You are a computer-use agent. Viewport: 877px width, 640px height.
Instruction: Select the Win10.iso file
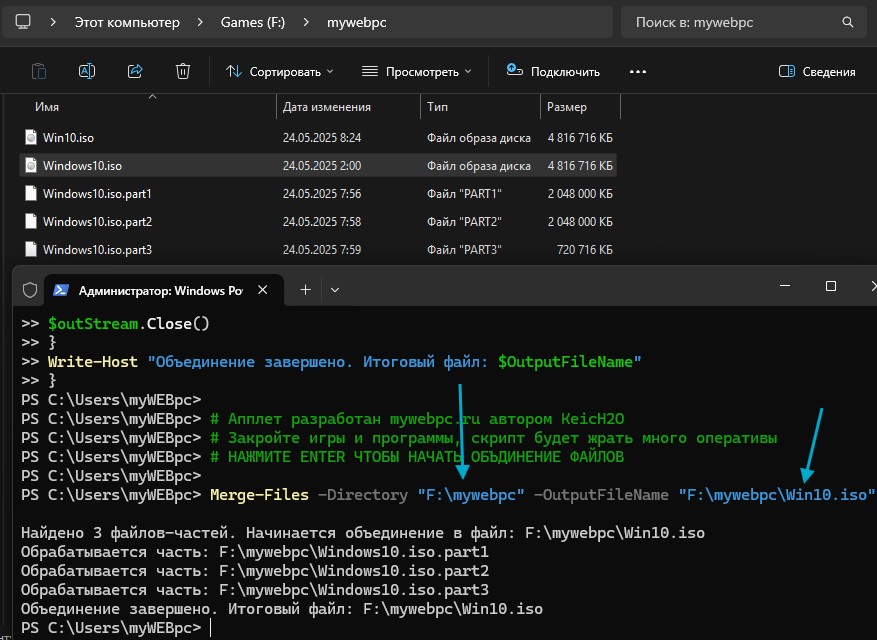tap(318, 138)
